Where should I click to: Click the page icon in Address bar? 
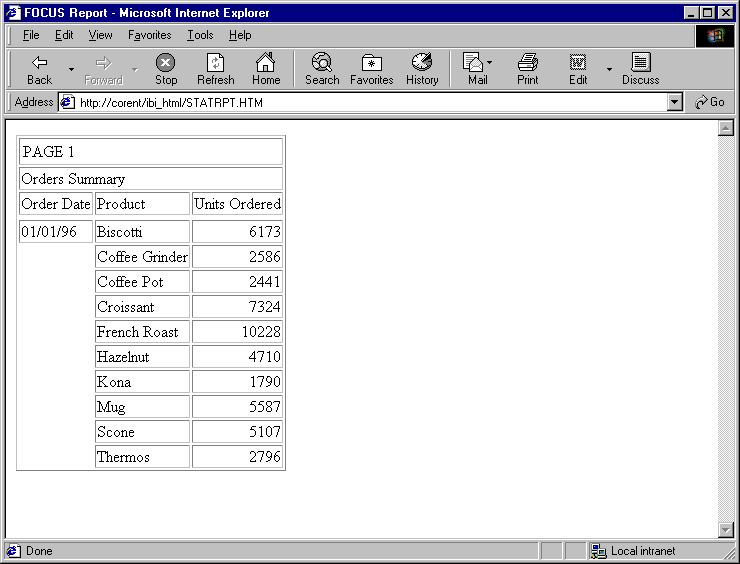pos(68,102)
